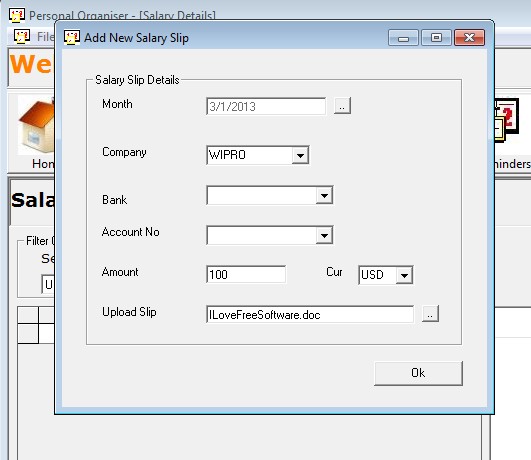This screenshot has height=460, width=531.
Task: Click the Personal Organiser window icon
Action: [x=17, y=15]
